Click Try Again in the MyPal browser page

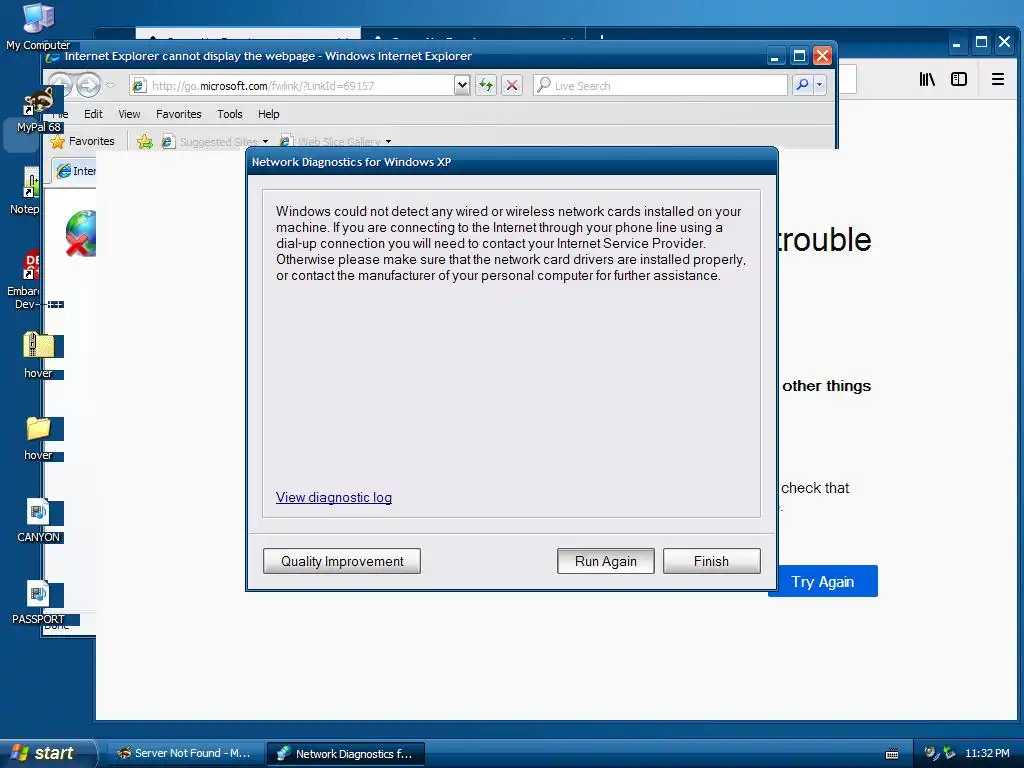[823, 581]
